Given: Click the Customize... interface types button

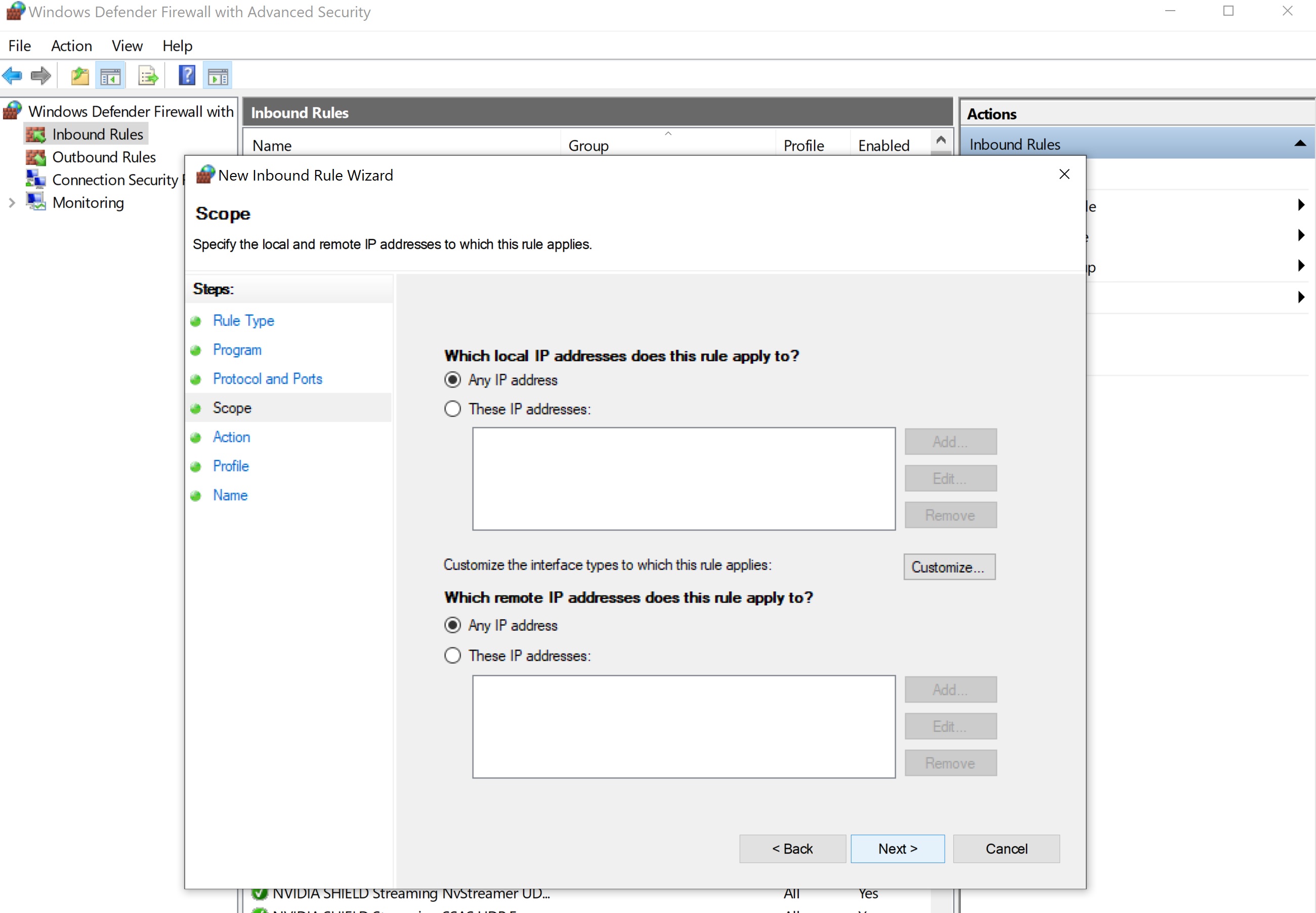Looking at the screenshot, I should [949, 567].
